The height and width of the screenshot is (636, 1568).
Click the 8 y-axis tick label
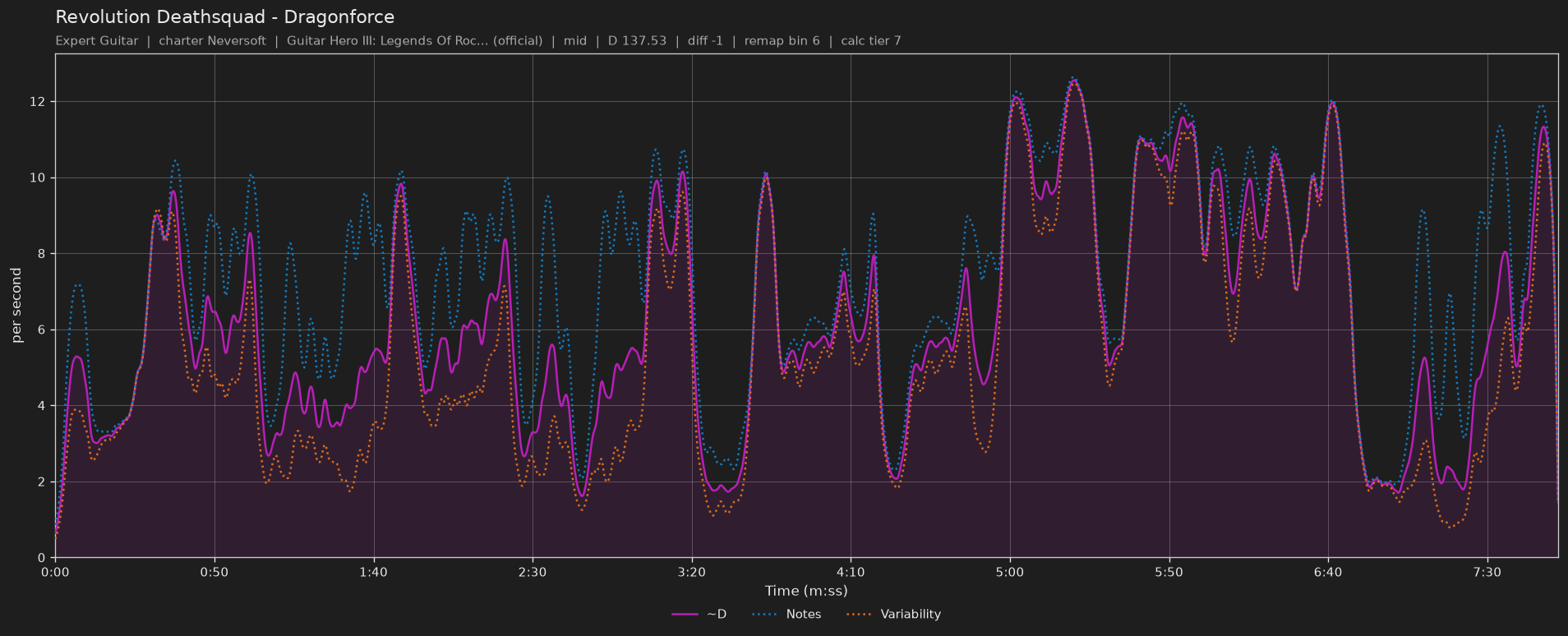(43, 254)
